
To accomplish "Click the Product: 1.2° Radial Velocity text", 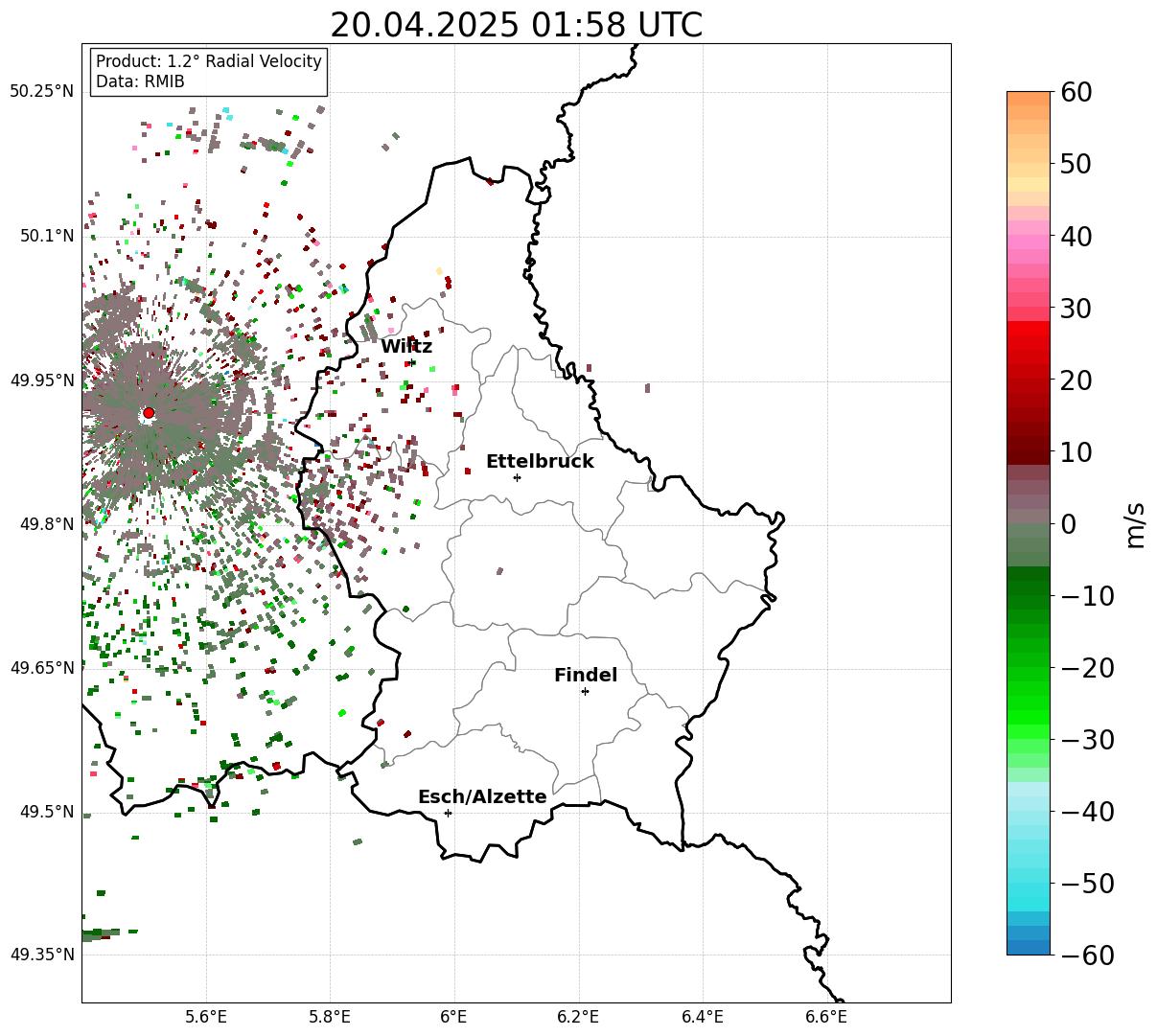I will click(209, 61).
